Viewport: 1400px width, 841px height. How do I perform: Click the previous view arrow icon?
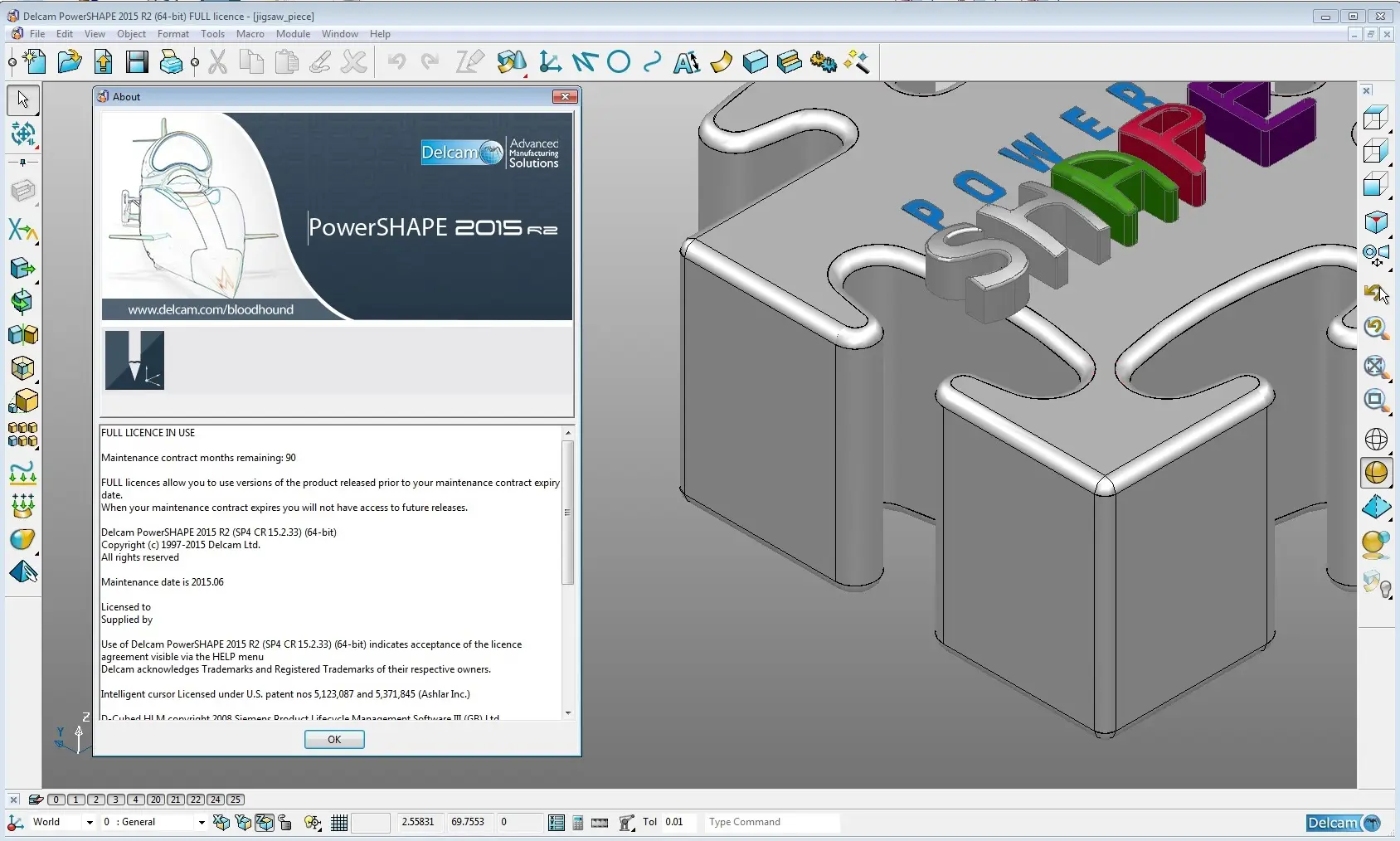coord(1376,293)
